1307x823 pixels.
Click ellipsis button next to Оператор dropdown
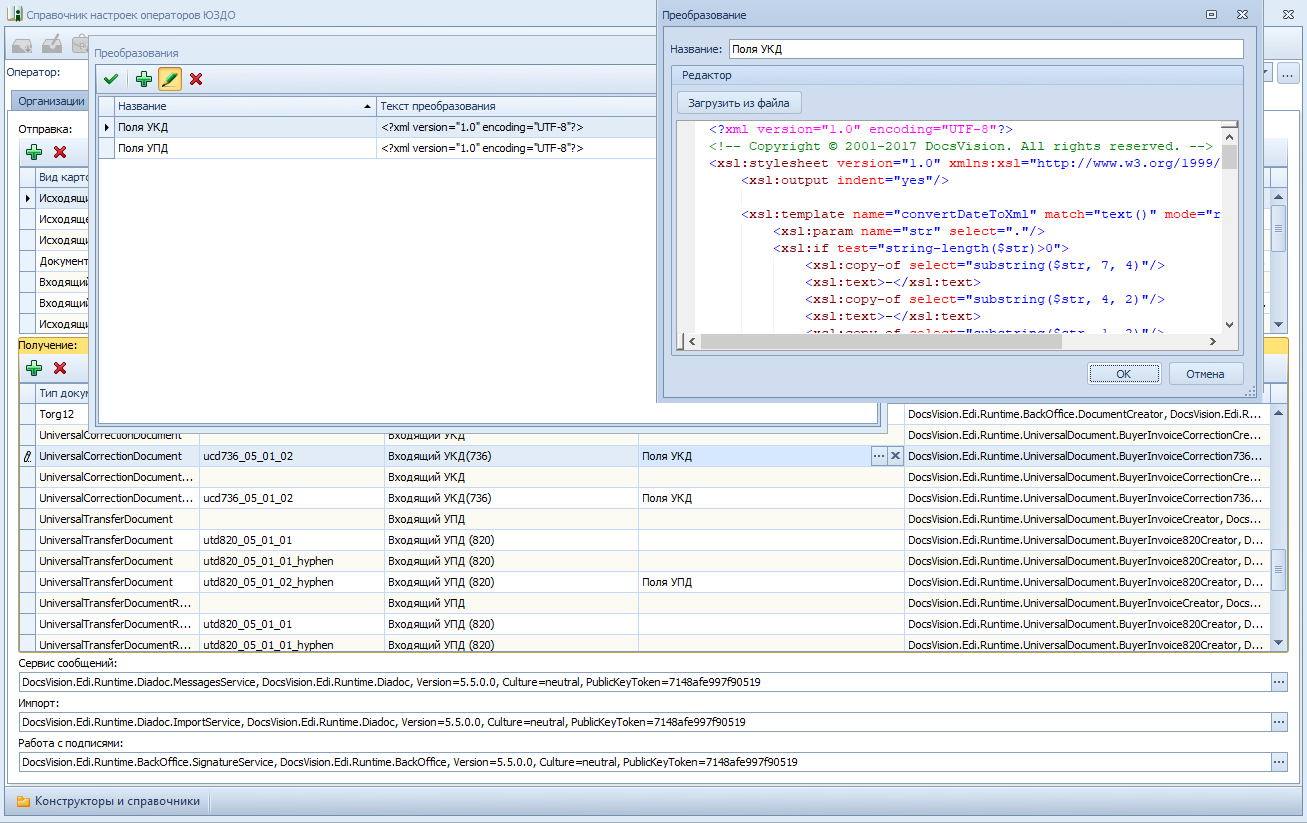point(1288,73)
